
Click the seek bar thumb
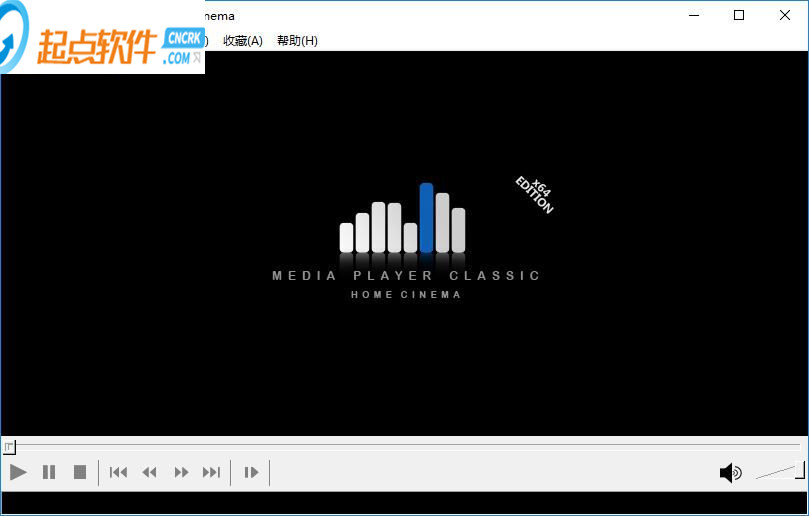pos(9,447)
